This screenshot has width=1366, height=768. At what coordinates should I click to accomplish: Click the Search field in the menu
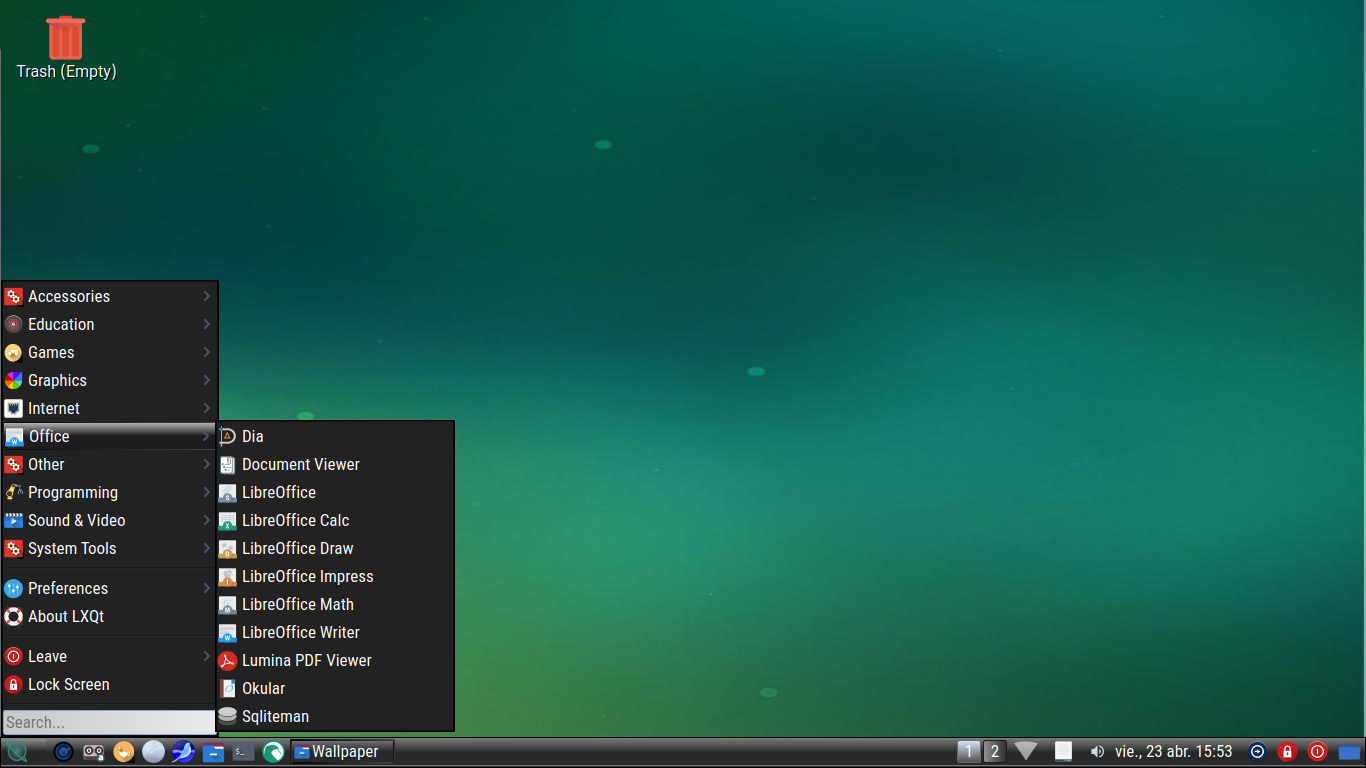(109, 722)
